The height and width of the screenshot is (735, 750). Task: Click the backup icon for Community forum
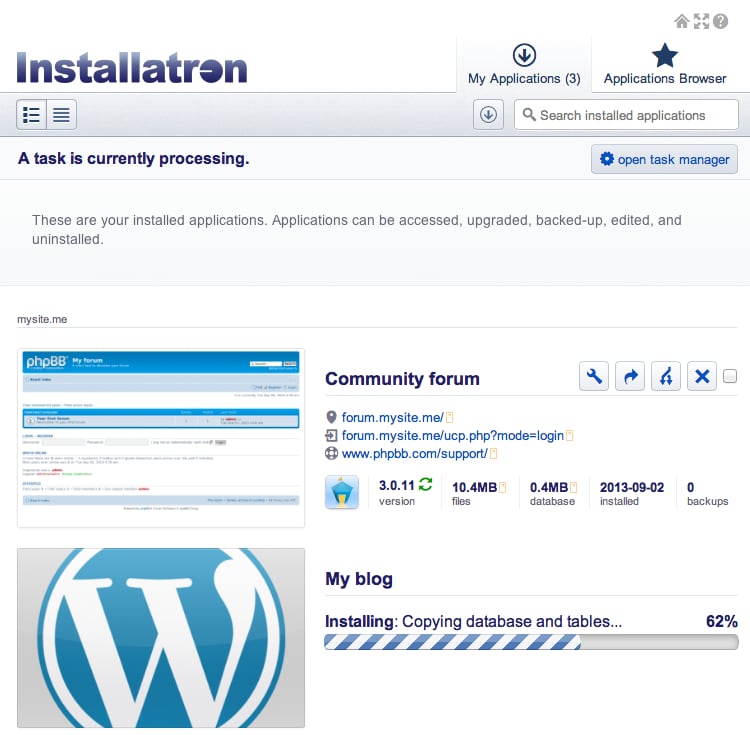tap(666, 376)
